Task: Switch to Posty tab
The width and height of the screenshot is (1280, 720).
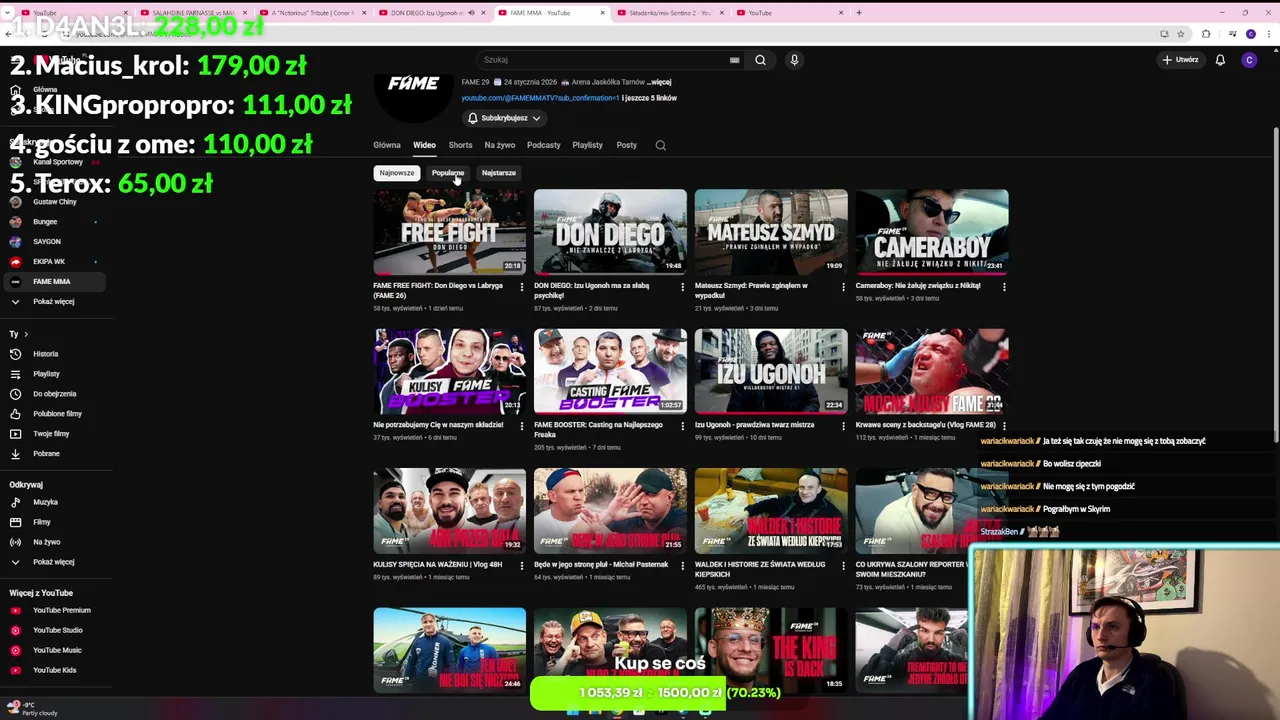Action: [x=627, y=145]
